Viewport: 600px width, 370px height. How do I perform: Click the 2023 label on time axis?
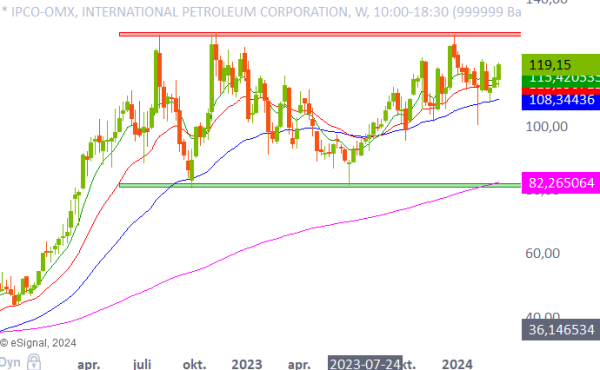tap(247, 363)
